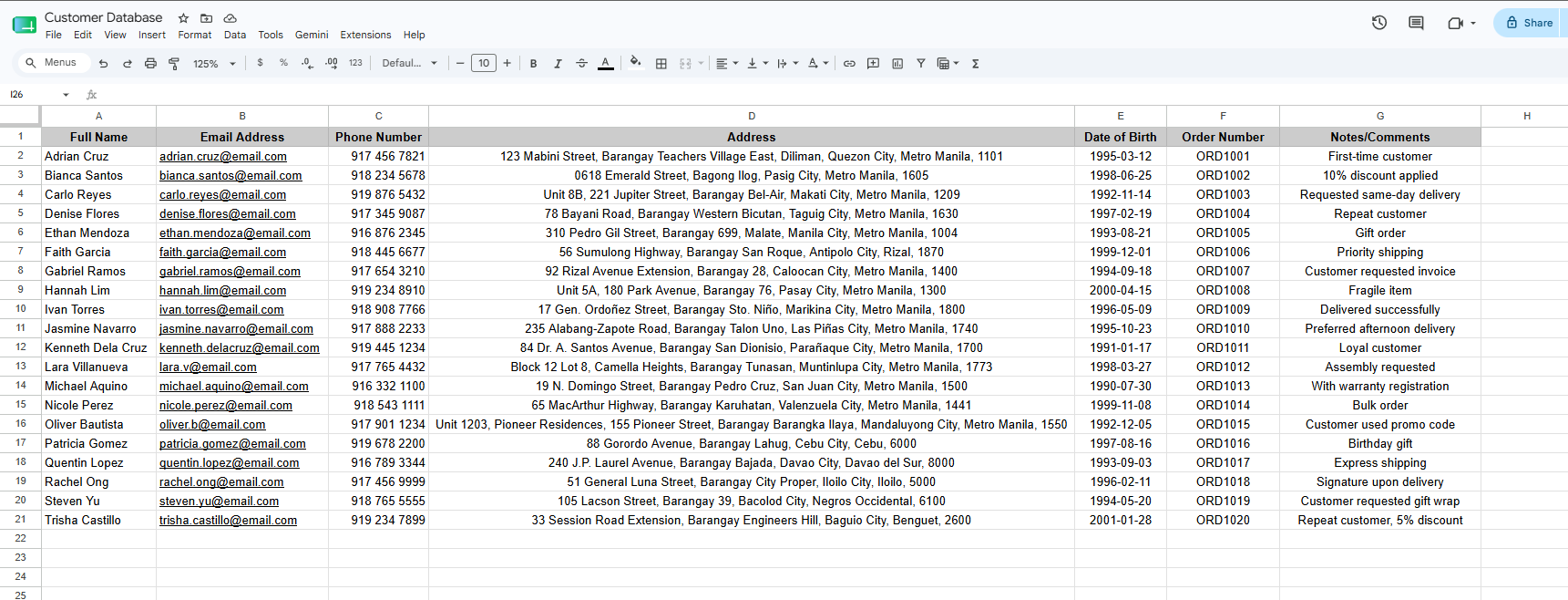Viewport: 1568px width, 600px height.
Task: Click the print icon
Action: pyautogui.click(x=150, y=64)
